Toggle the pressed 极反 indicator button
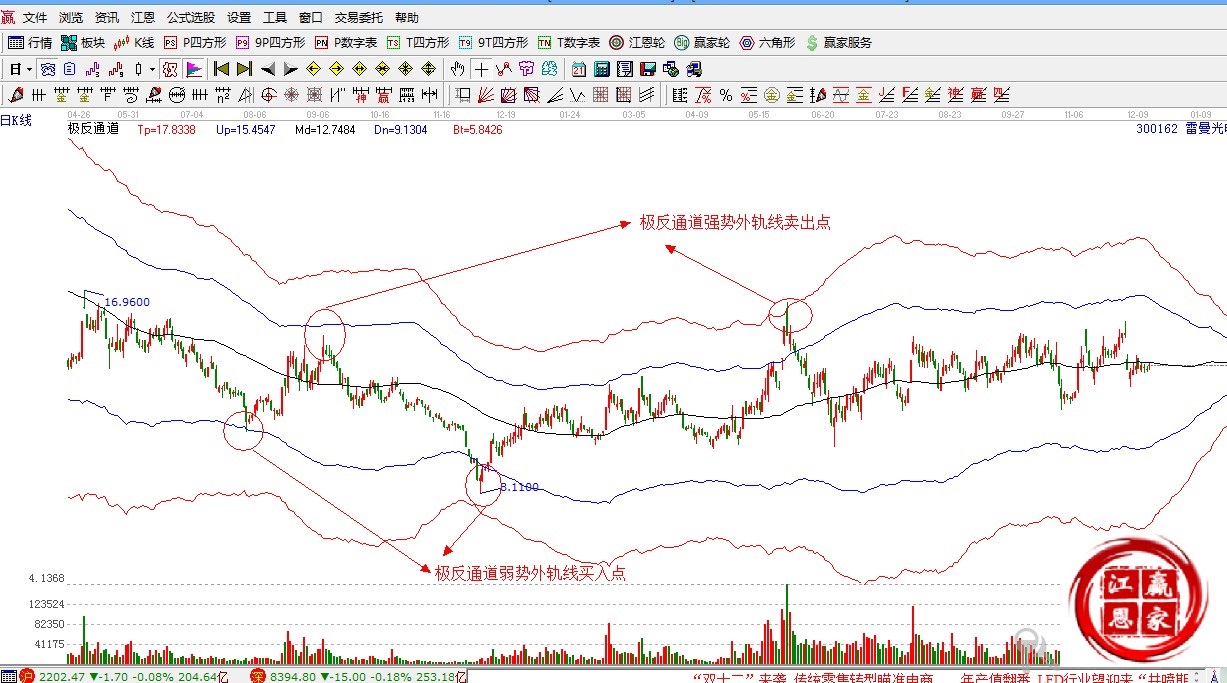Viewport: 1227px width, 683px height. pyautogui.click(x=170, y=69)
